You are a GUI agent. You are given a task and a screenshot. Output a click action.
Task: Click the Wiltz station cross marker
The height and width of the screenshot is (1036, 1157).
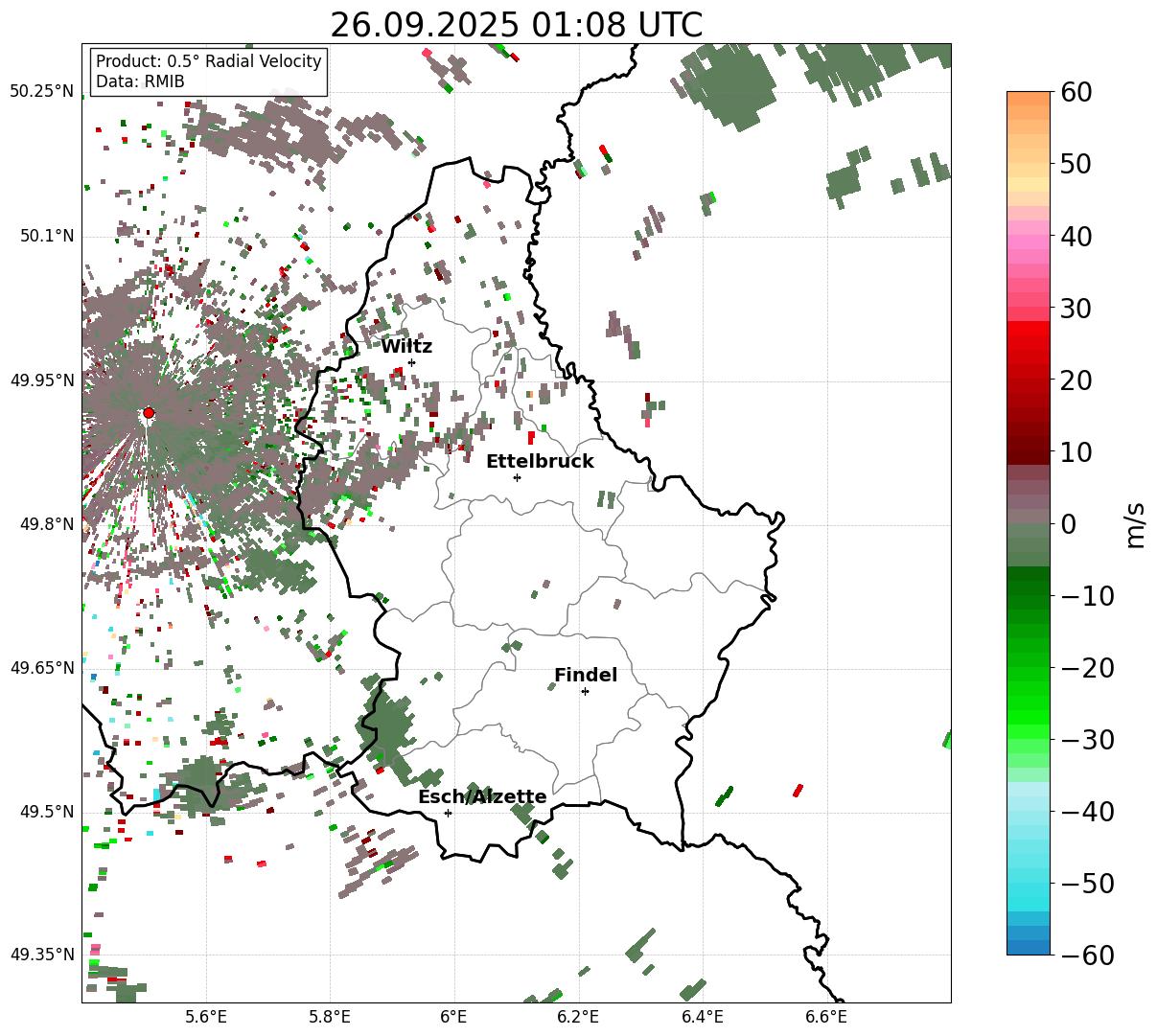[x=411, y=362]
